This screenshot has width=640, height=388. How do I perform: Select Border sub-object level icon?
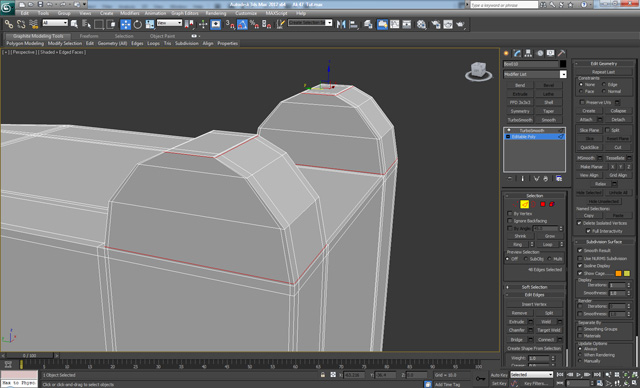pyautogui.click(x=533, y=204)
